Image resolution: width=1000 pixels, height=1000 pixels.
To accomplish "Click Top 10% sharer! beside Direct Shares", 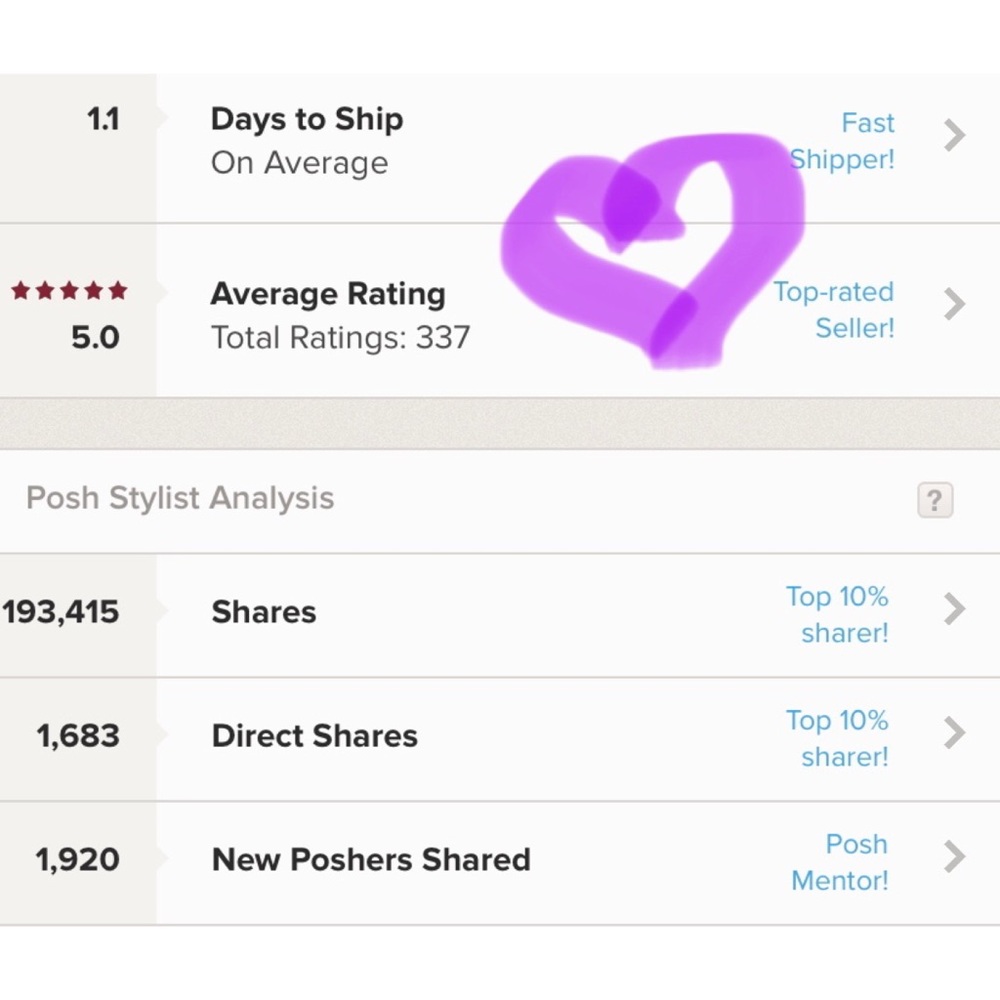I will click(x=838, y=738).
